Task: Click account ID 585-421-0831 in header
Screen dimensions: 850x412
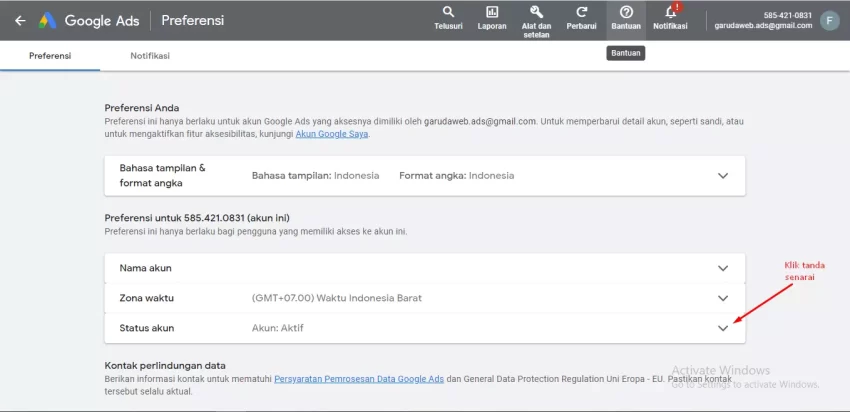Action: pos(788,15)
